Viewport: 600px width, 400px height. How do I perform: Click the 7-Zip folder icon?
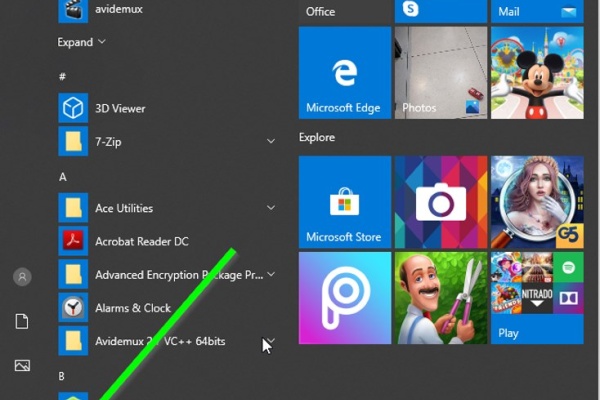[x=73, y=141]
